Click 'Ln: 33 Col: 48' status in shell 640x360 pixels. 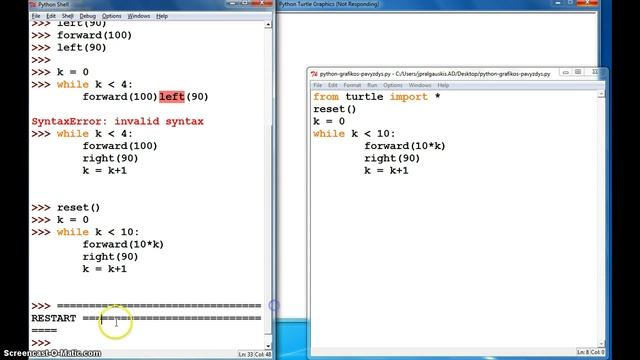pyautogui.click(x=254, y=354)
